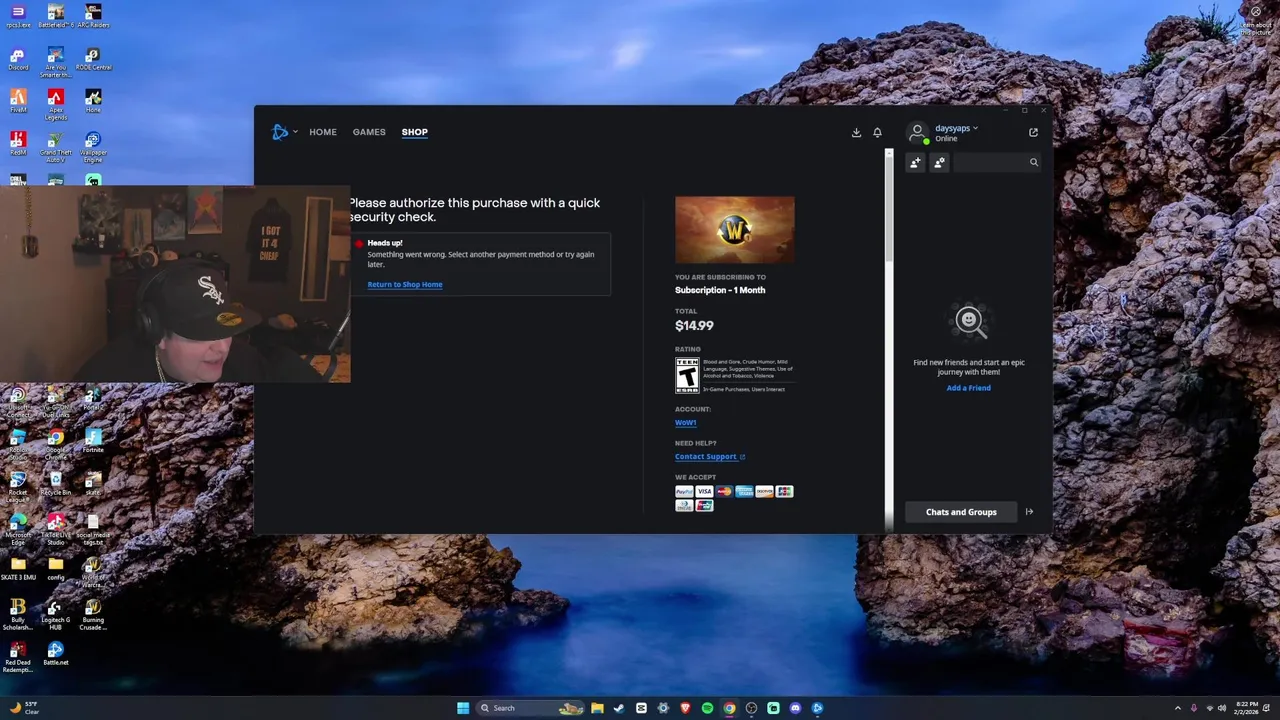Select the Recycle Bin on desktop
This screenshot has height=720, width=1280.
click(55, 484)
